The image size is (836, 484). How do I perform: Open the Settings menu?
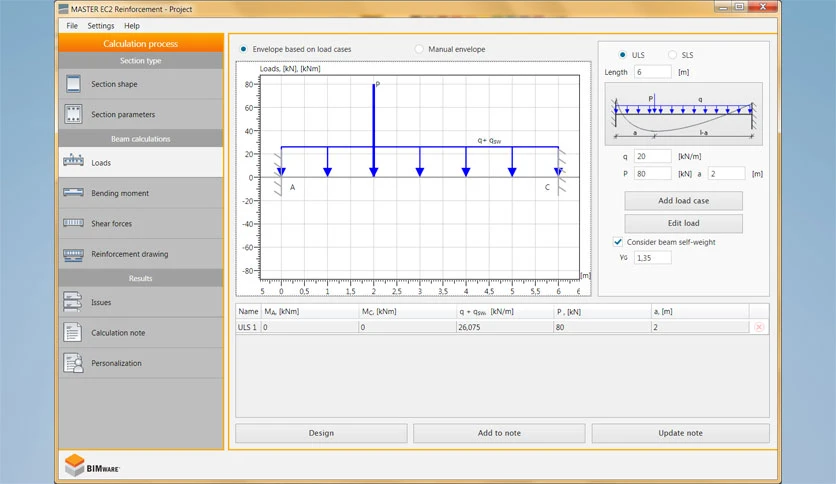101,26
